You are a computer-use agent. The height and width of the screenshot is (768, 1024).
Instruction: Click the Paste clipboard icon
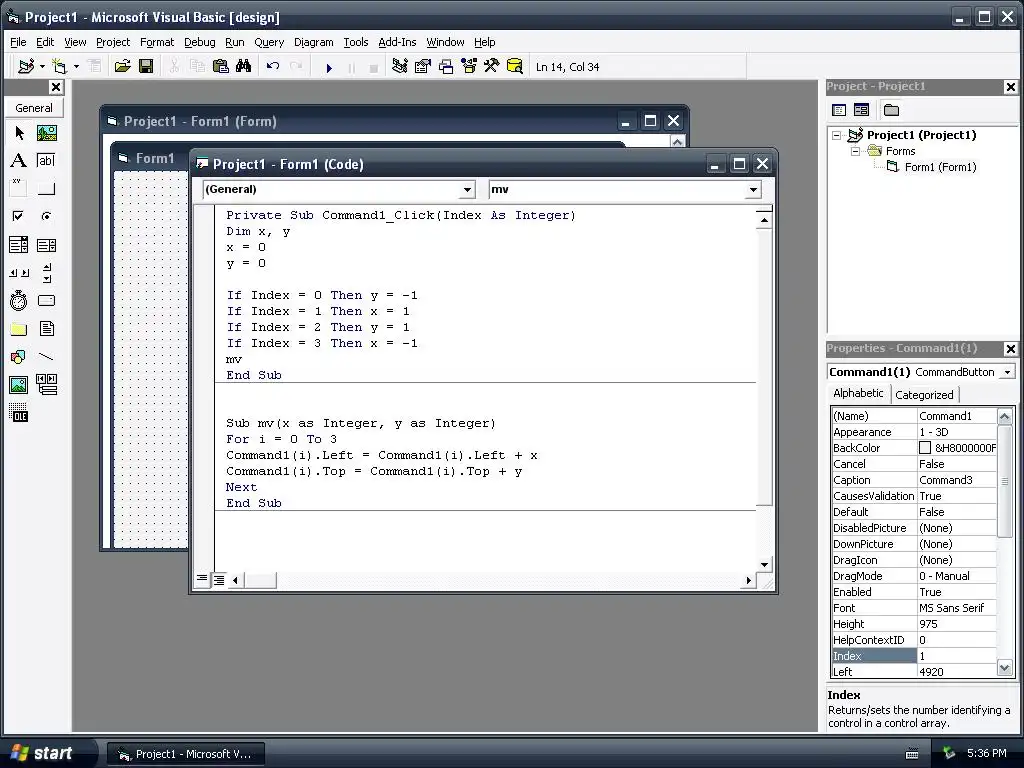pyautogui.click(x=221, y=67)
